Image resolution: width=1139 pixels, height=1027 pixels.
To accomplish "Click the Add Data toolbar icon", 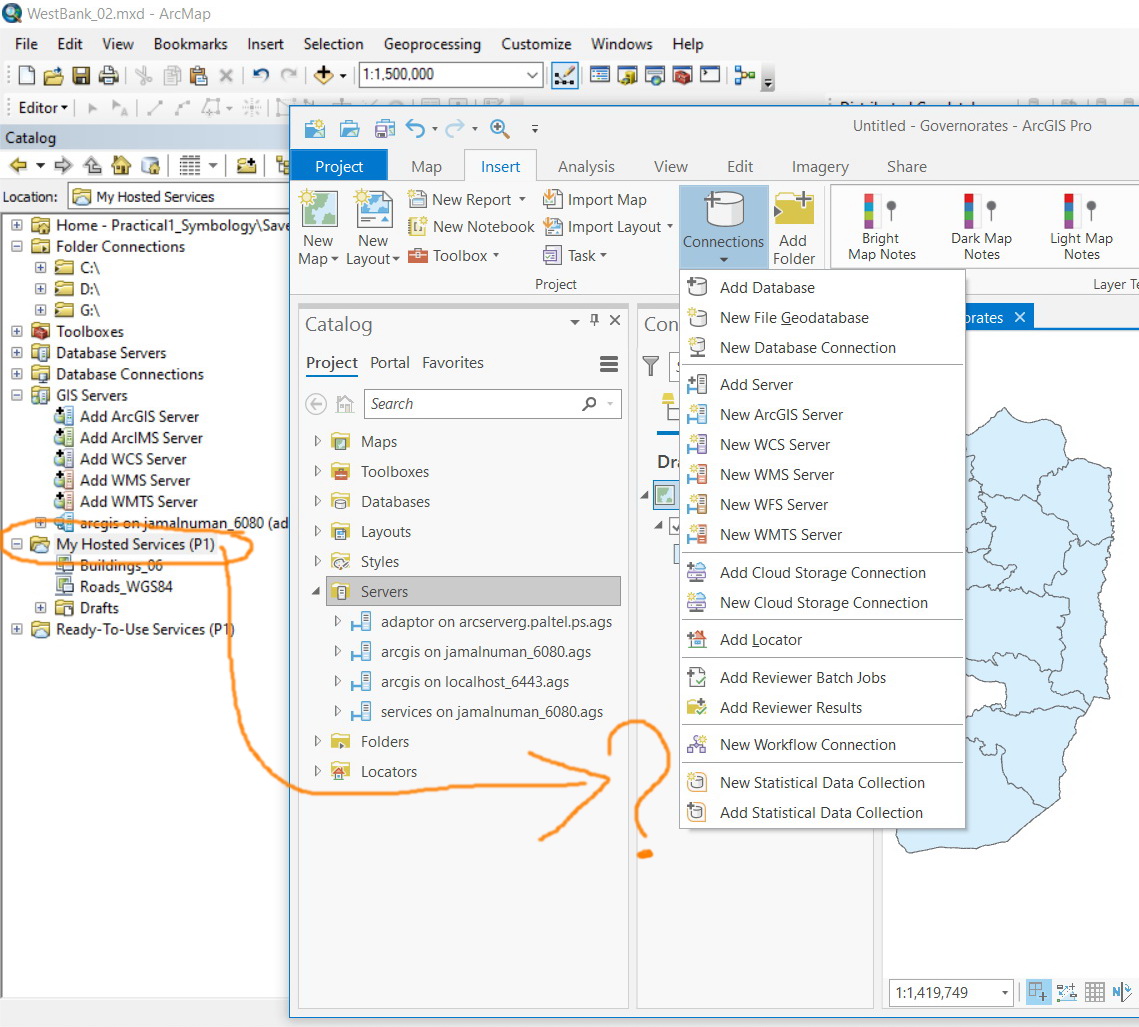I will (x=323, y=75).
